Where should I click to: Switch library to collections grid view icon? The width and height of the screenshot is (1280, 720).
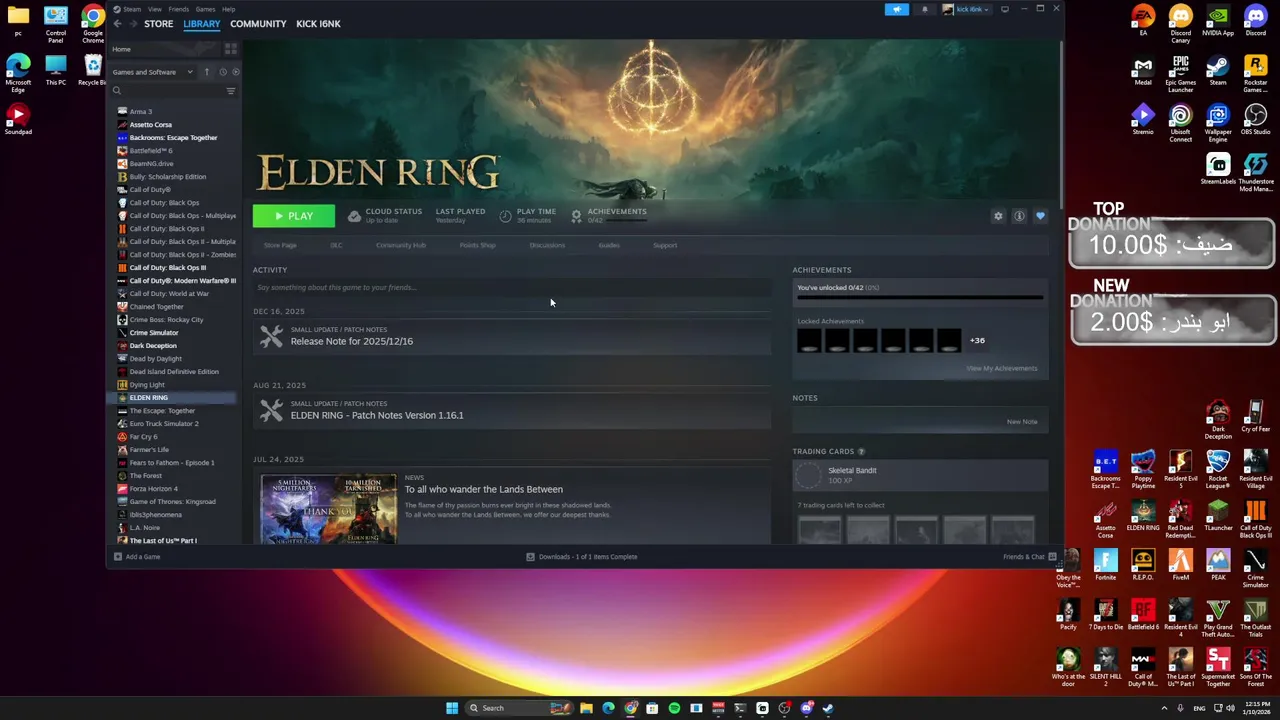click(230, 49)
